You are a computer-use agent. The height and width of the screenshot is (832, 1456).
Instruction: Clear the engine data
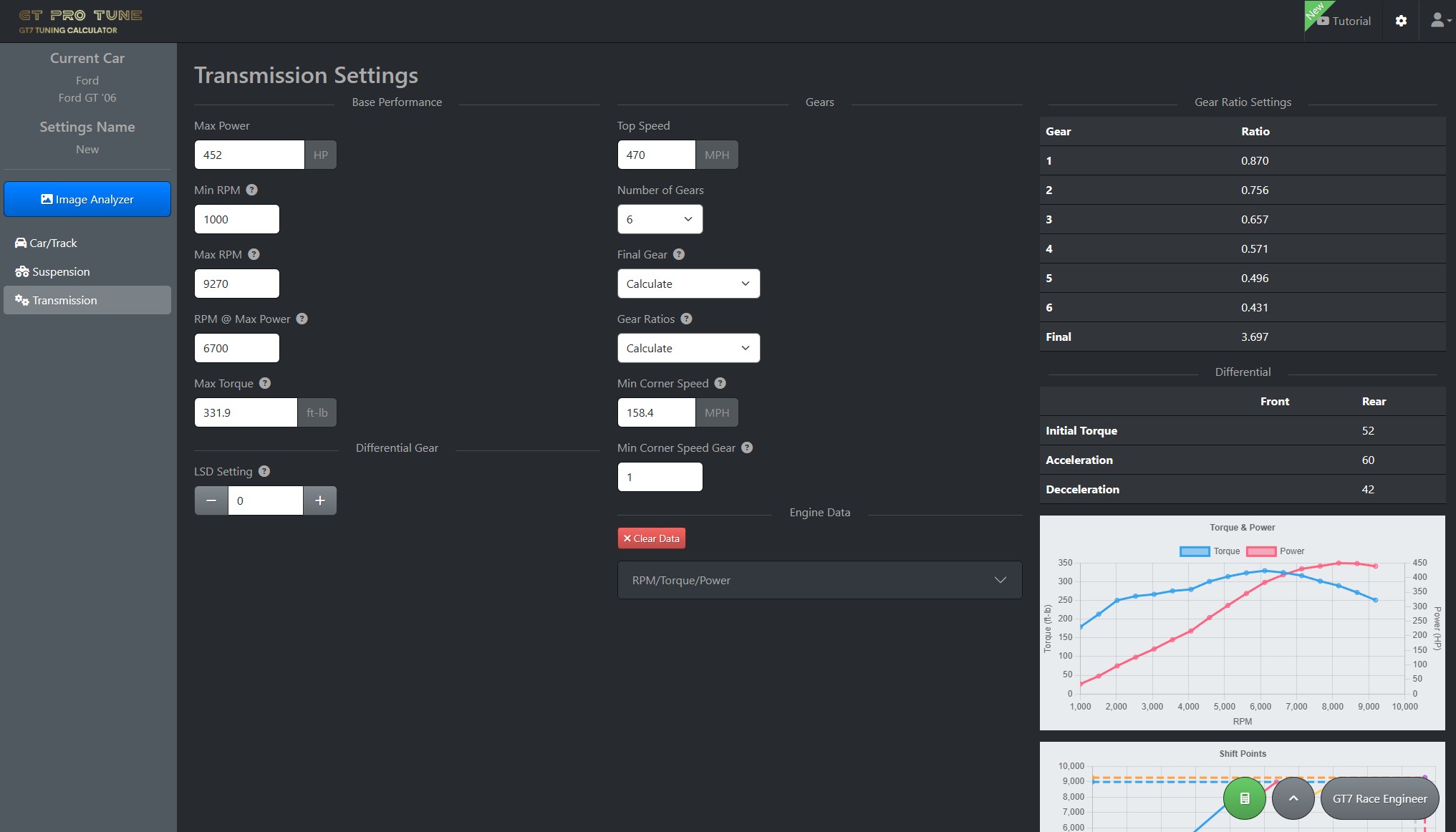pos(651,538)
